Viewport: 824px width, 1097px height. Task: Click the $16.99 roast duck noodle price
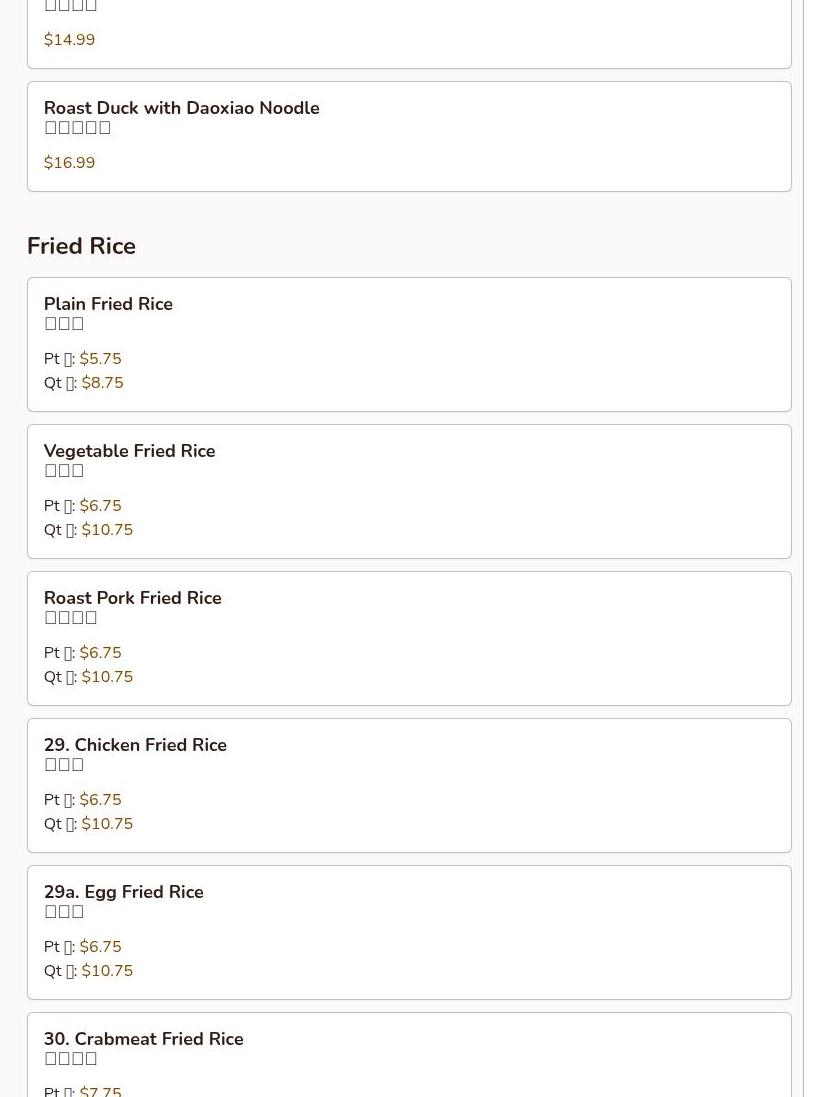coord(69,163)
